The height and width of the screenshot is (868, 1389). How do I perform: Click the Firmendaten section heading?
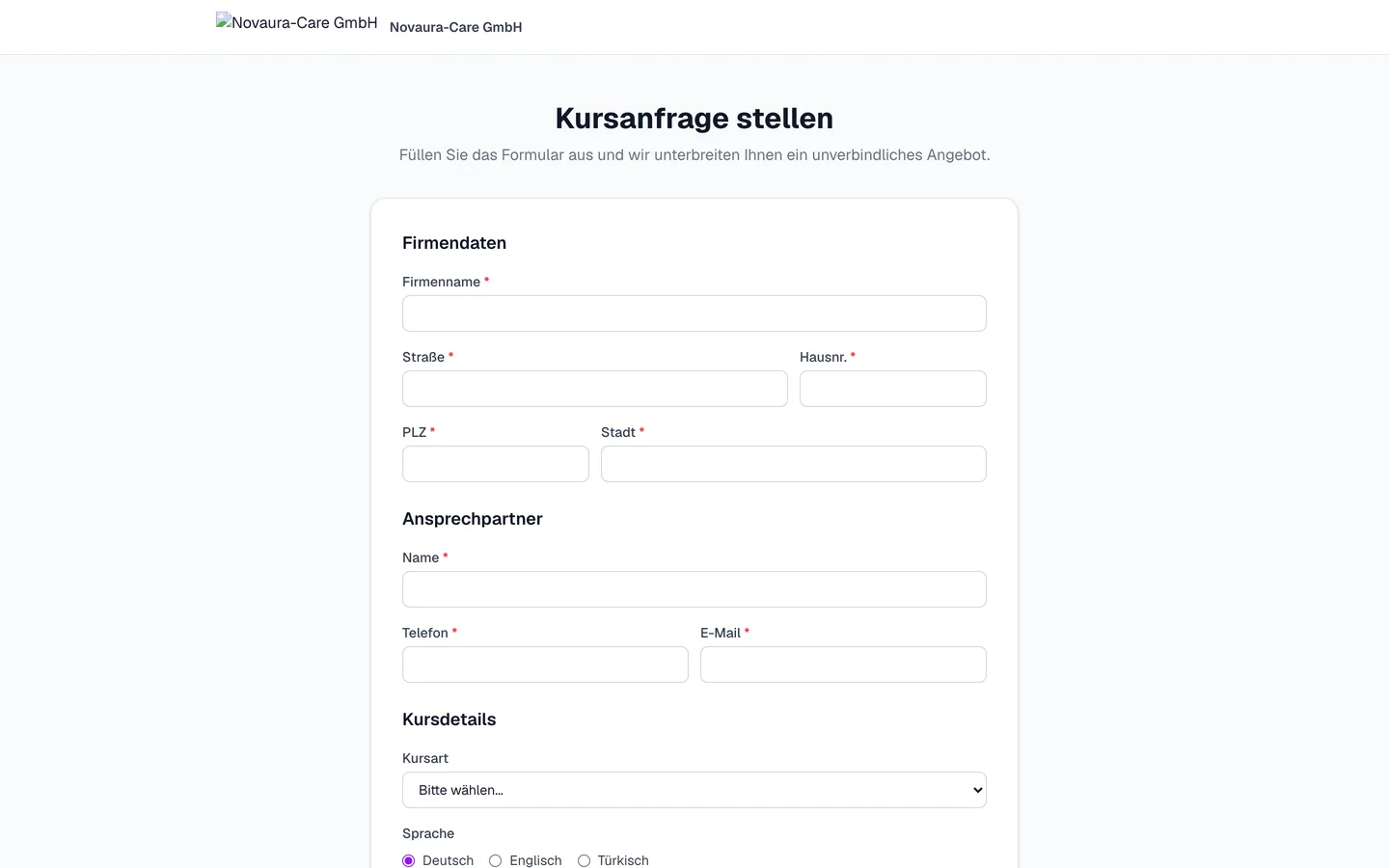point(454,243)
